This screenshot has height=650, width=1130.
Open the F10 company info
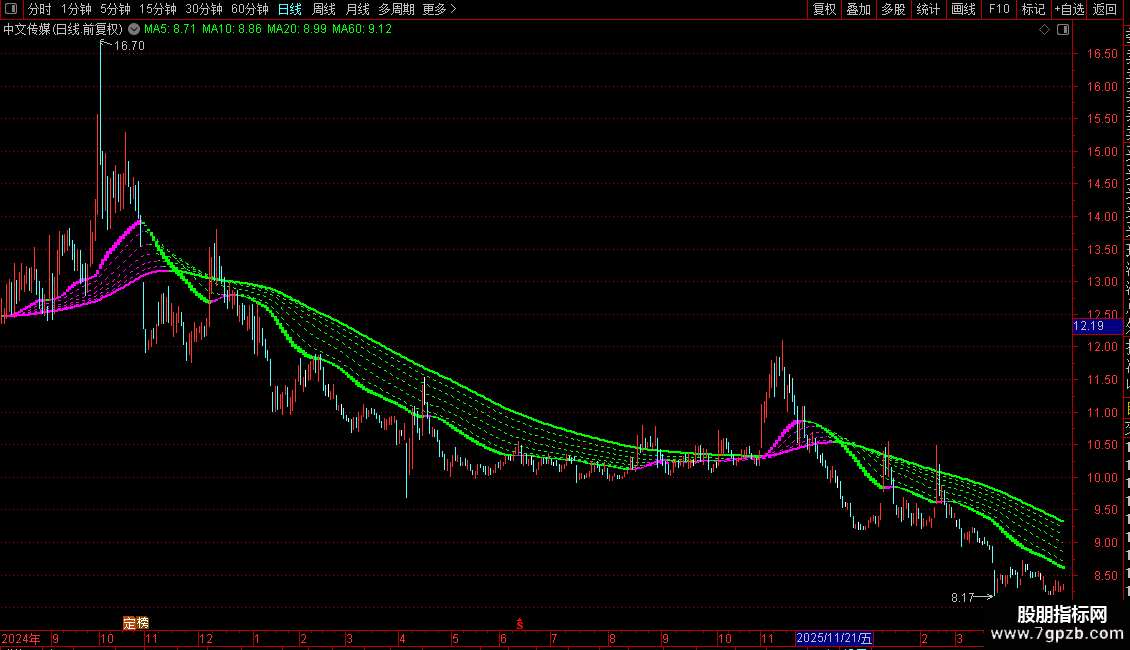[x=998, y=9]
